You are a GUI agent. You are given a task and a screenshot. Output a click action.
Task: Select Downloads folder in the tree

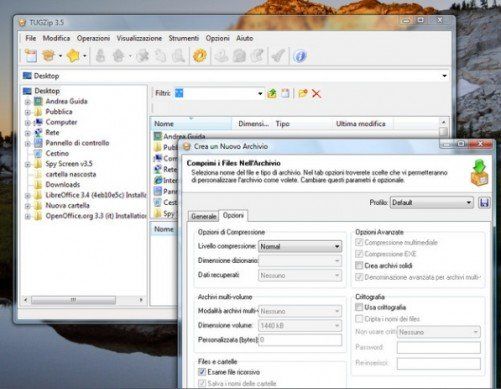63,185
